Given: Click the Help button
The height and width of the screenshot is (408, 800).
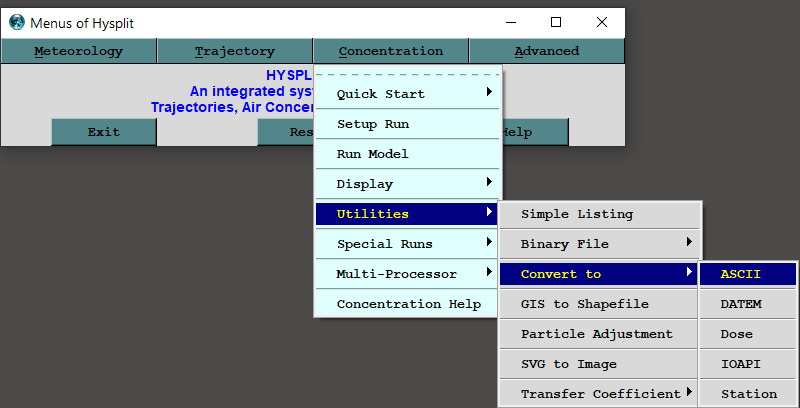Looking at the screenshot, I should (535, 132).
